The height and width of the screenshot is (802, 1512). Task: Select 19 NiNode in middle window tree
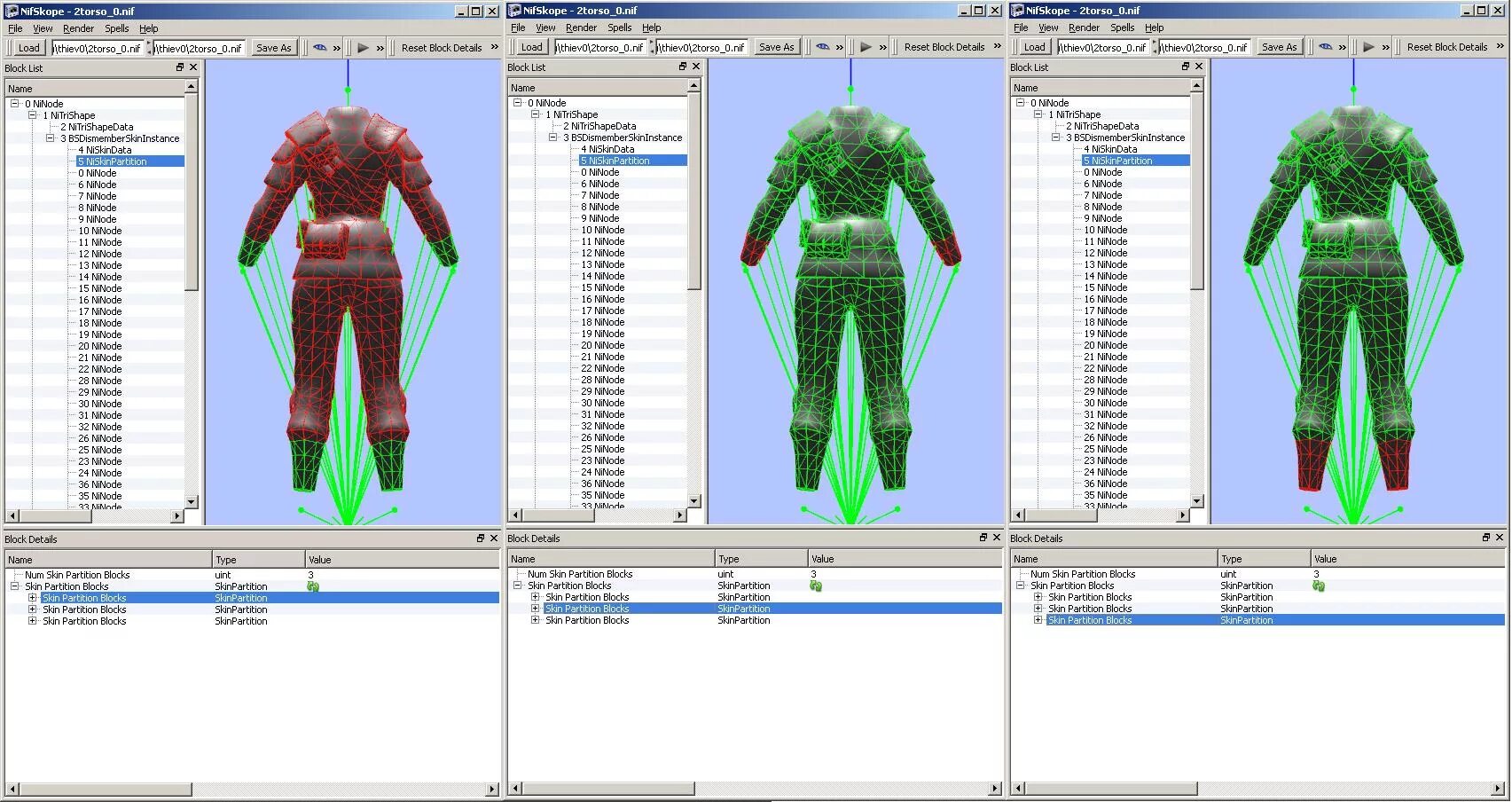603,334
